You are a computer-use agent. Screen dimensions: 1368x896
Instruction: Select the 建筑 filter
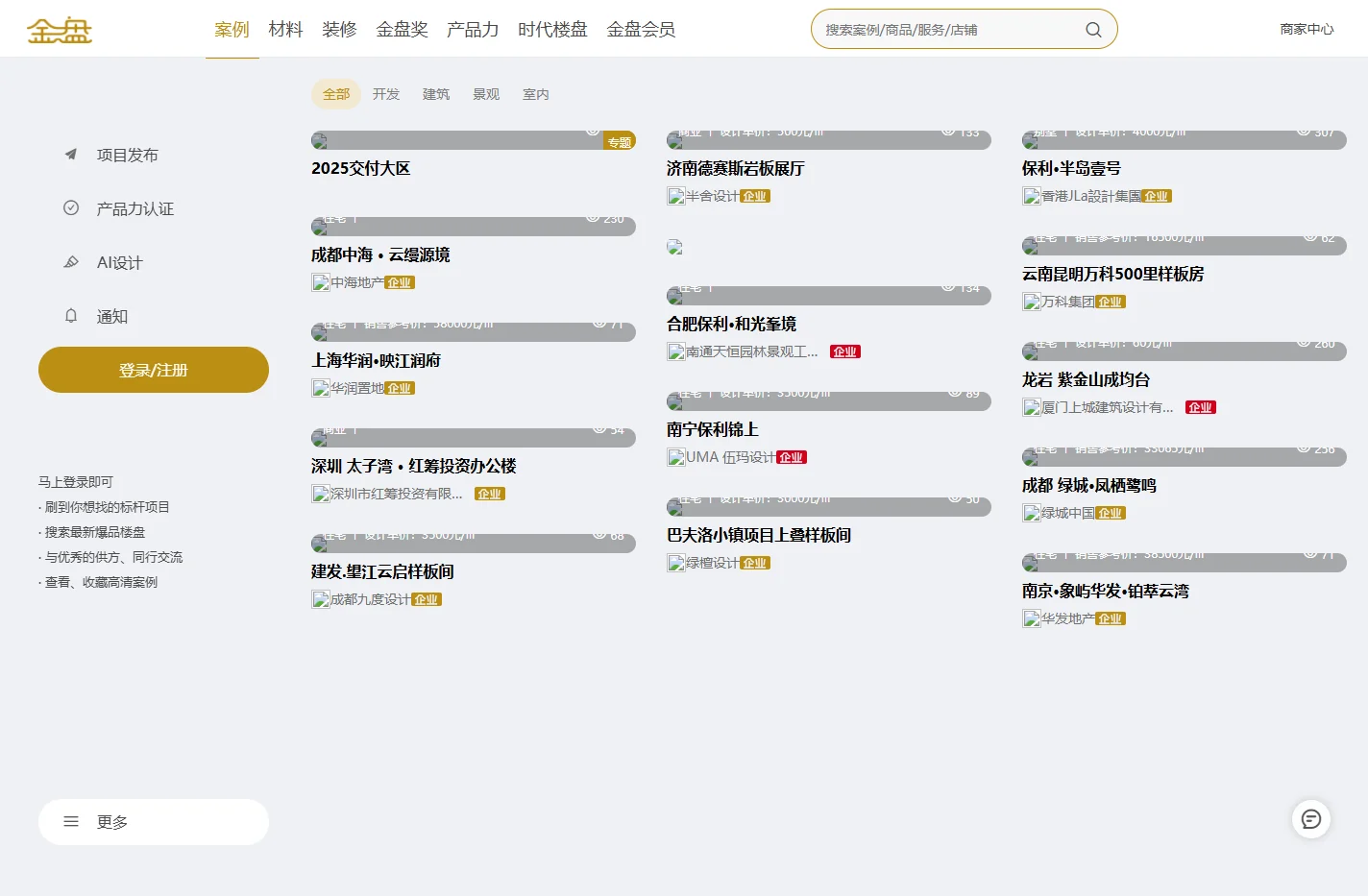point(436,94)
